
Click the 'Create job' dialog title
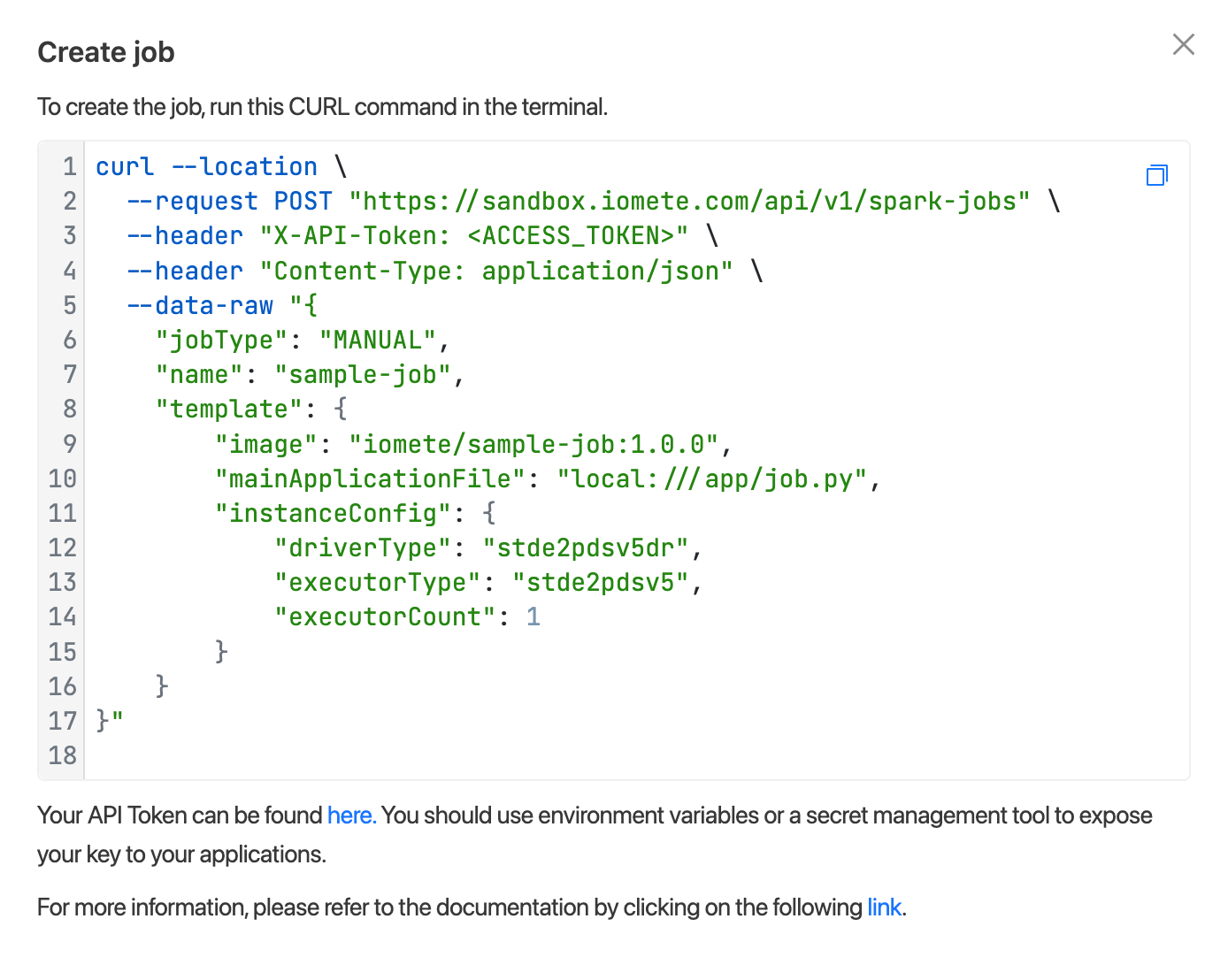click(106, 52)
